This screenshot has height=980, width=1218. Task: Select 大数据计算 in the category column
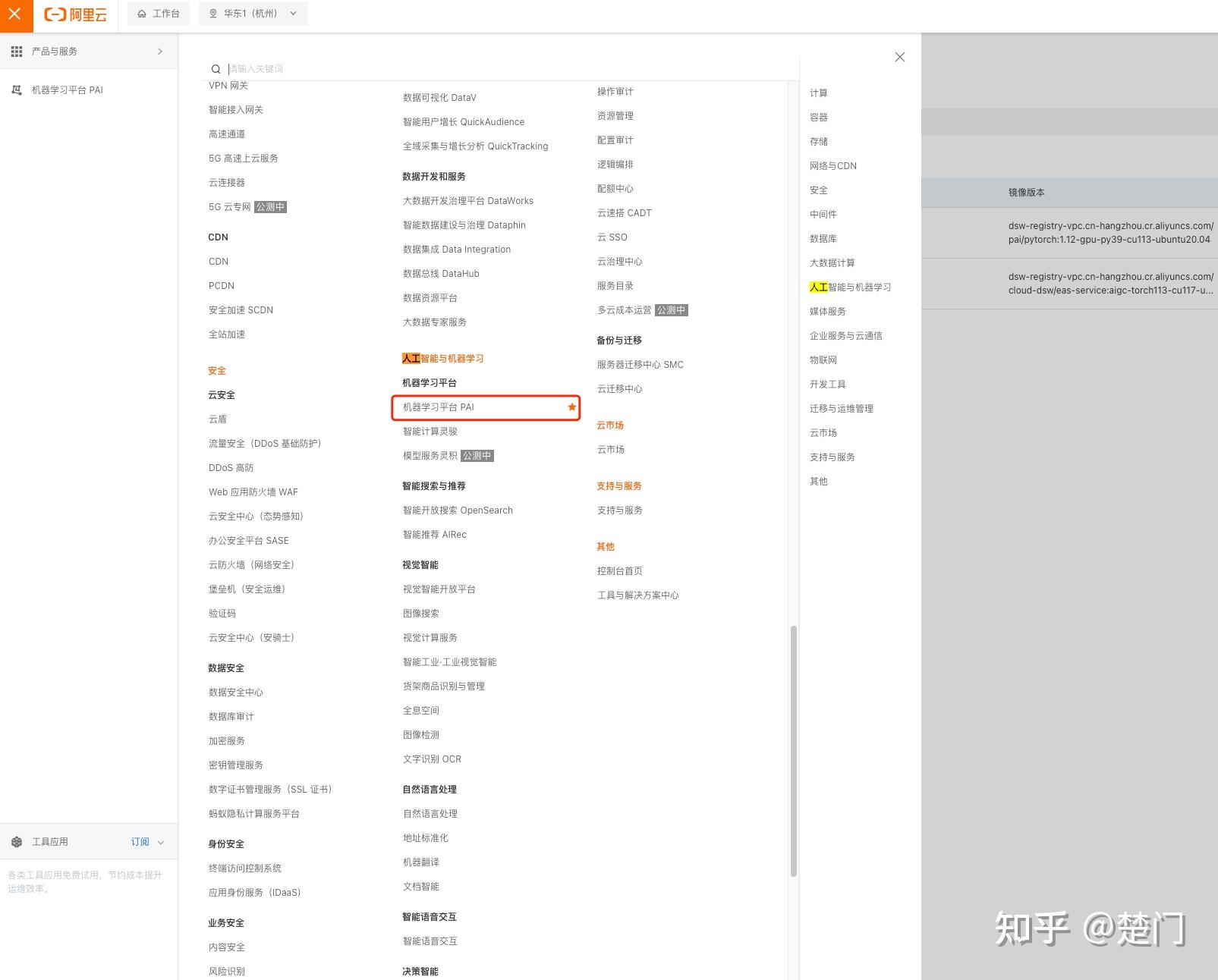832,262
